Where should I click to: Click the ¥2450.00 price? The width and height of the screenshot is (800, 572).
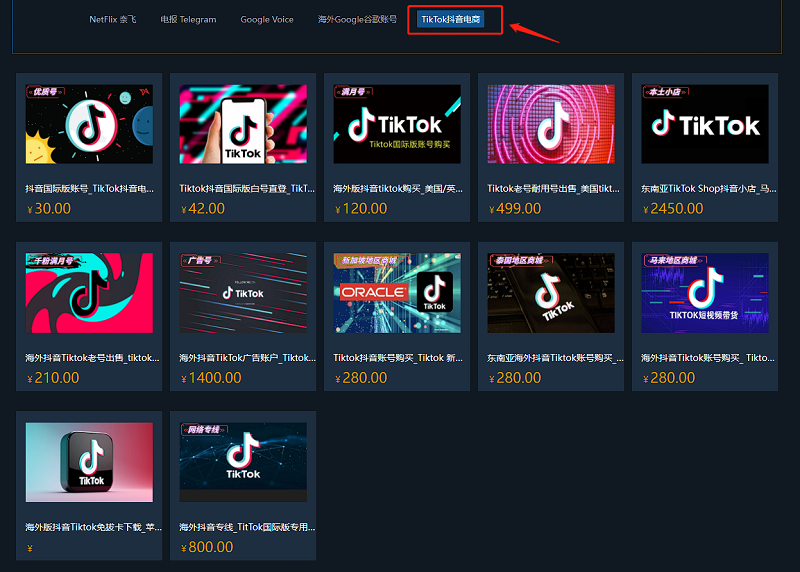[x=673, y=209]
